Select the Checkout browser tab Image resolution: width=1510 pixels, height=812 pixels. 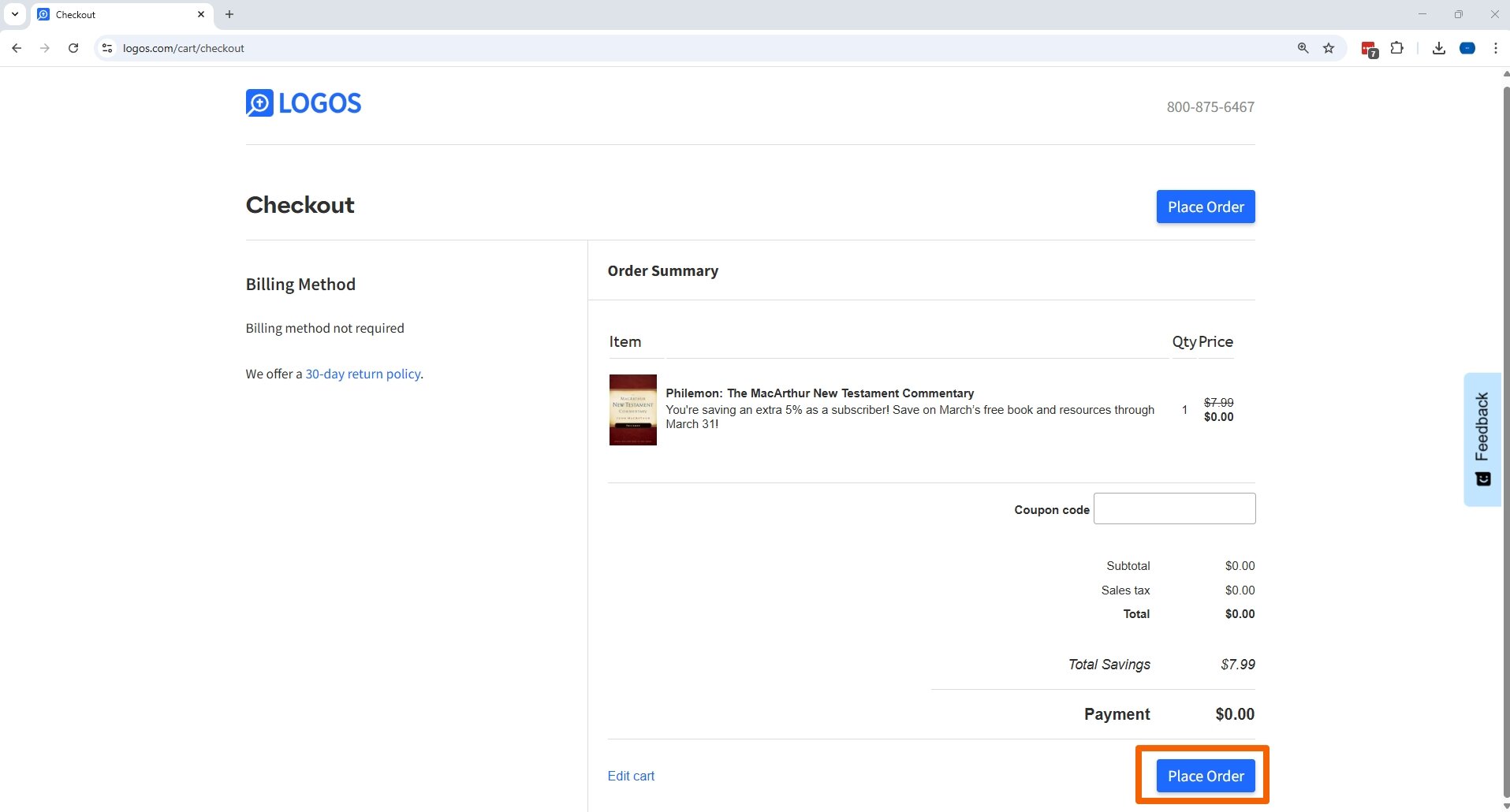pos(122,14)
